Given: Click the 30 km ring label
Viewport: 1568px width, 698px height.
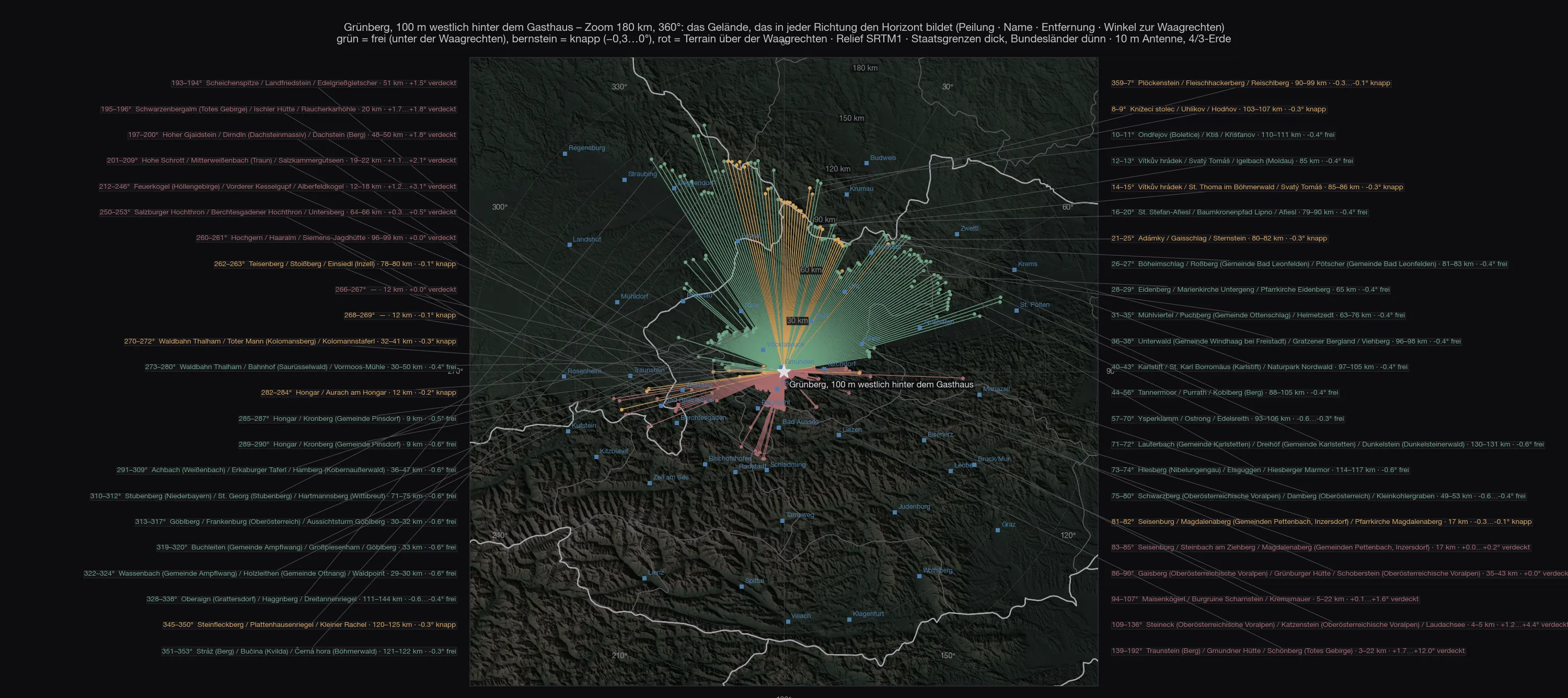Looking at the screenshot, I should (798, 321).
